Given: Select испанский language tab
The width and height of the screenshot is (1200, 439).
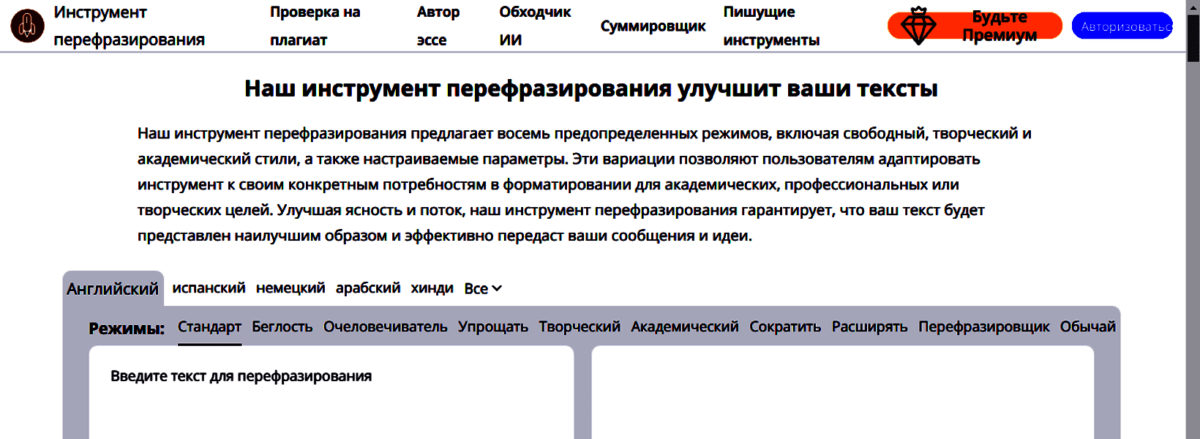Looking at the screenshot, I should pos(209,288).
